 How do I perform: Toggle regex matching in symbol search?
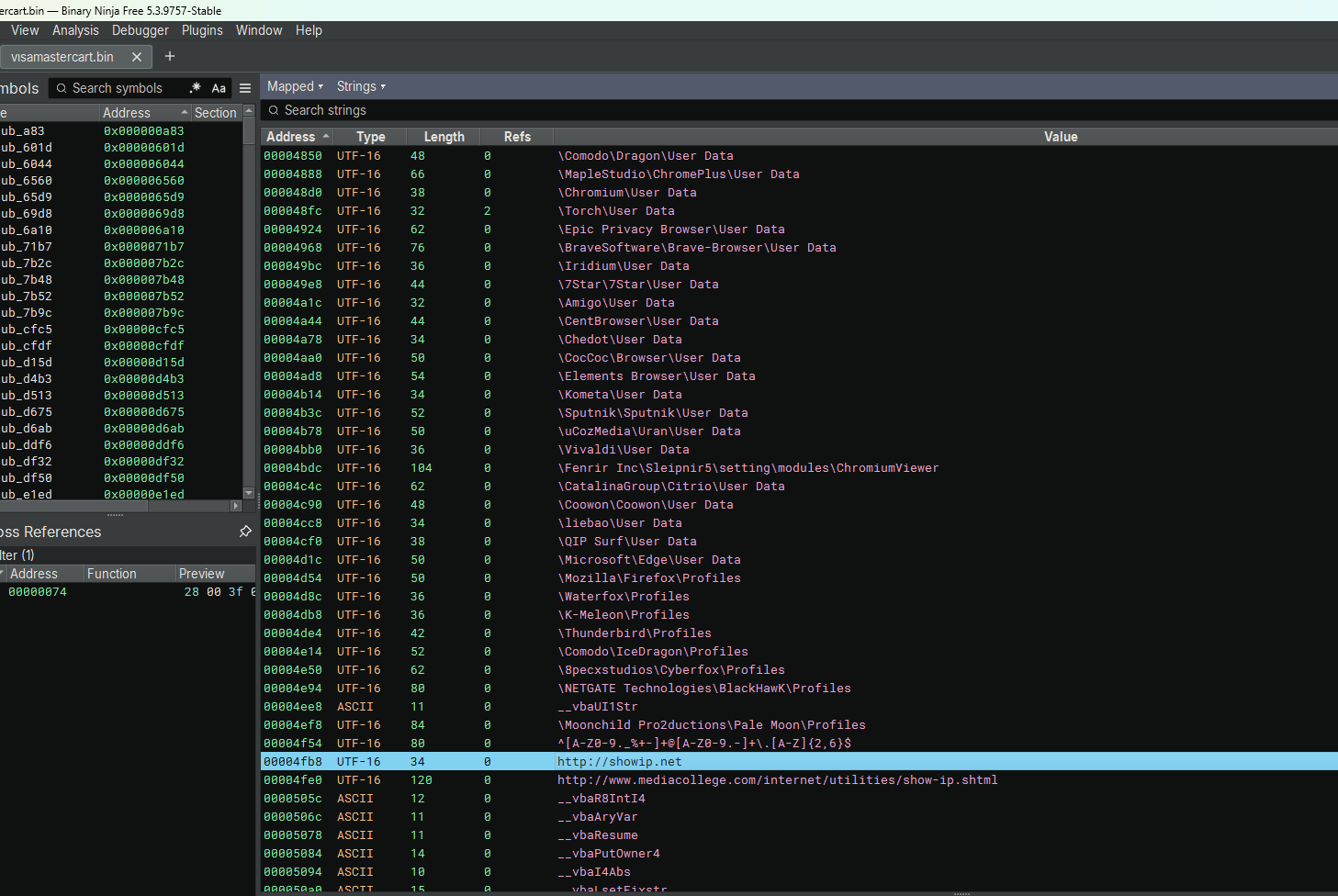195,88
